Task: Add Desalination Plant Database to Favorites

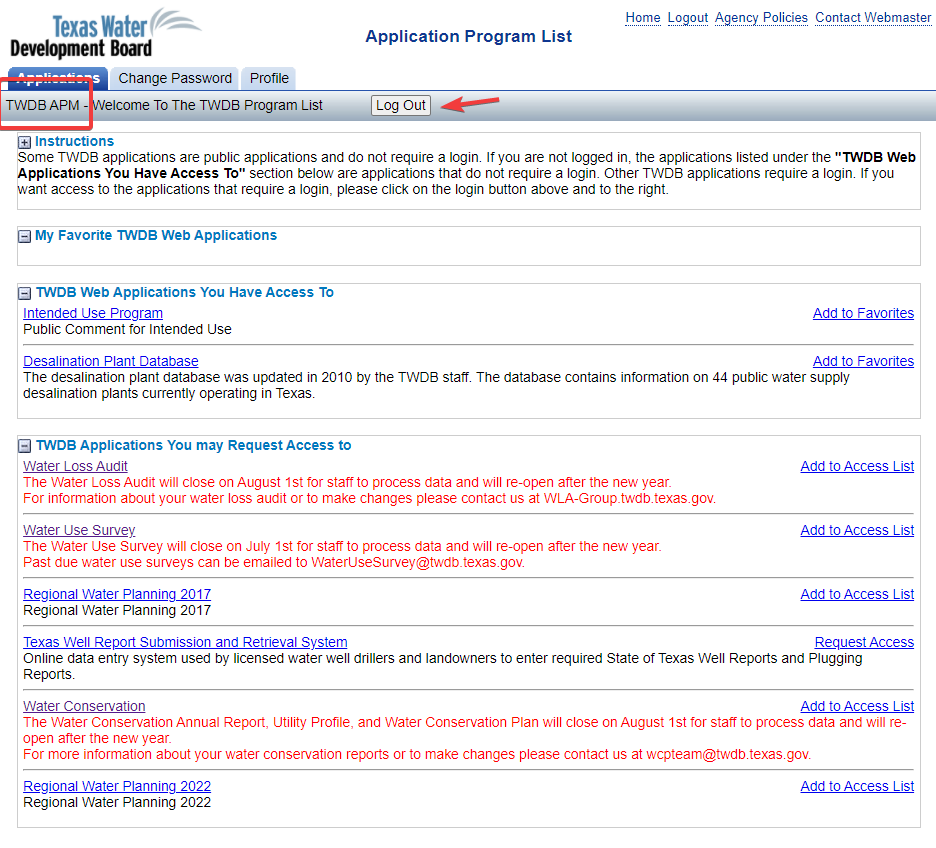Action: [x=863, y=361]
